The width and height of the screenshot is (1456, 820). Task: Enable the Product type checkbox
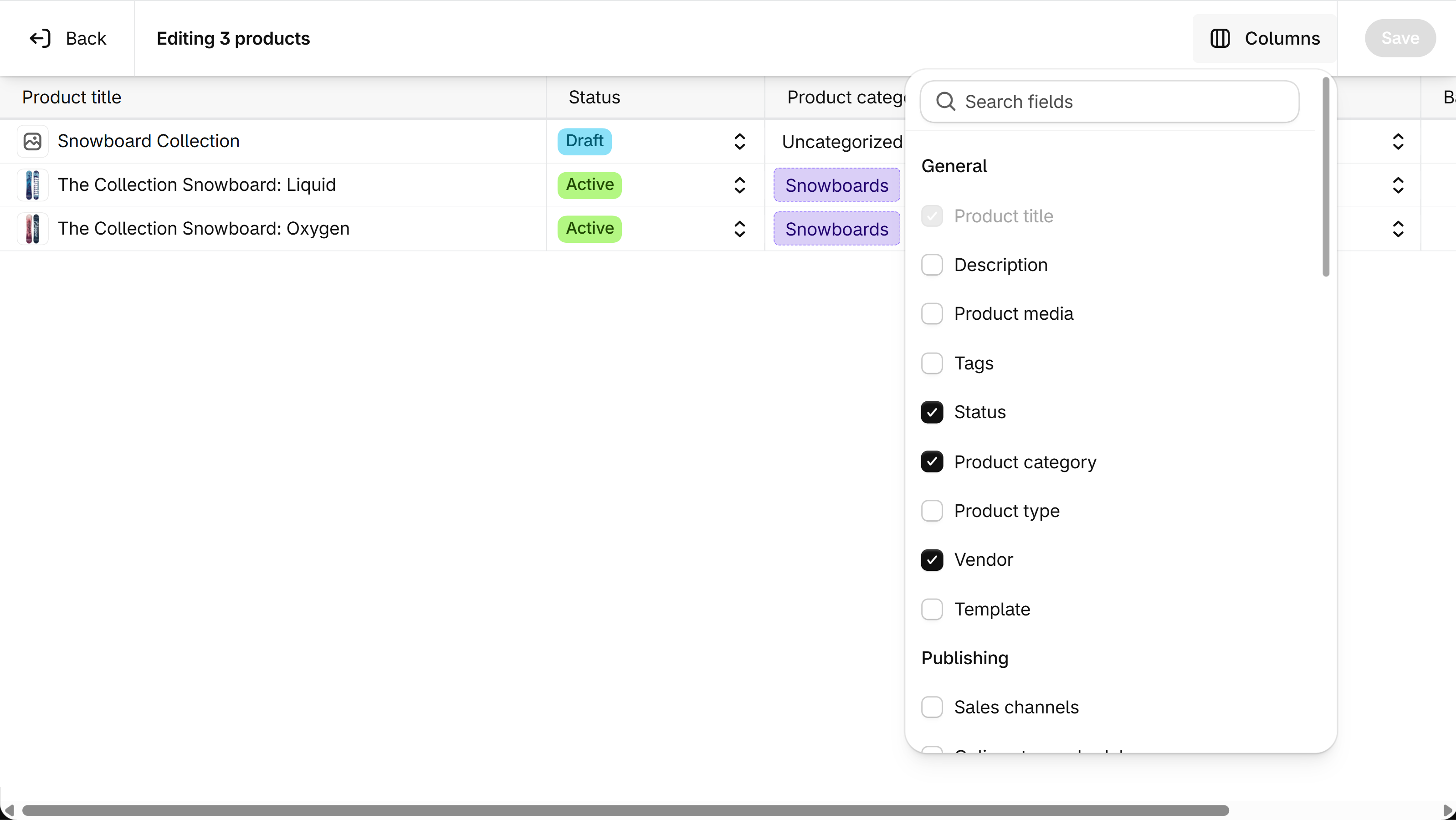[932, 511]
